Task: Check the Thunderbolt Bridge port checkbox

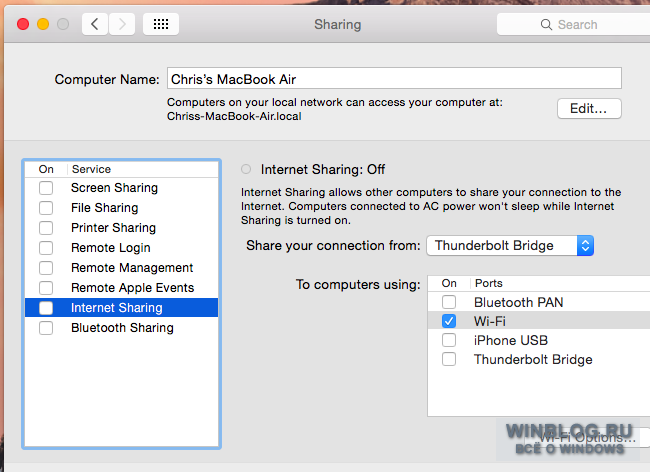Action: [449, 359]
